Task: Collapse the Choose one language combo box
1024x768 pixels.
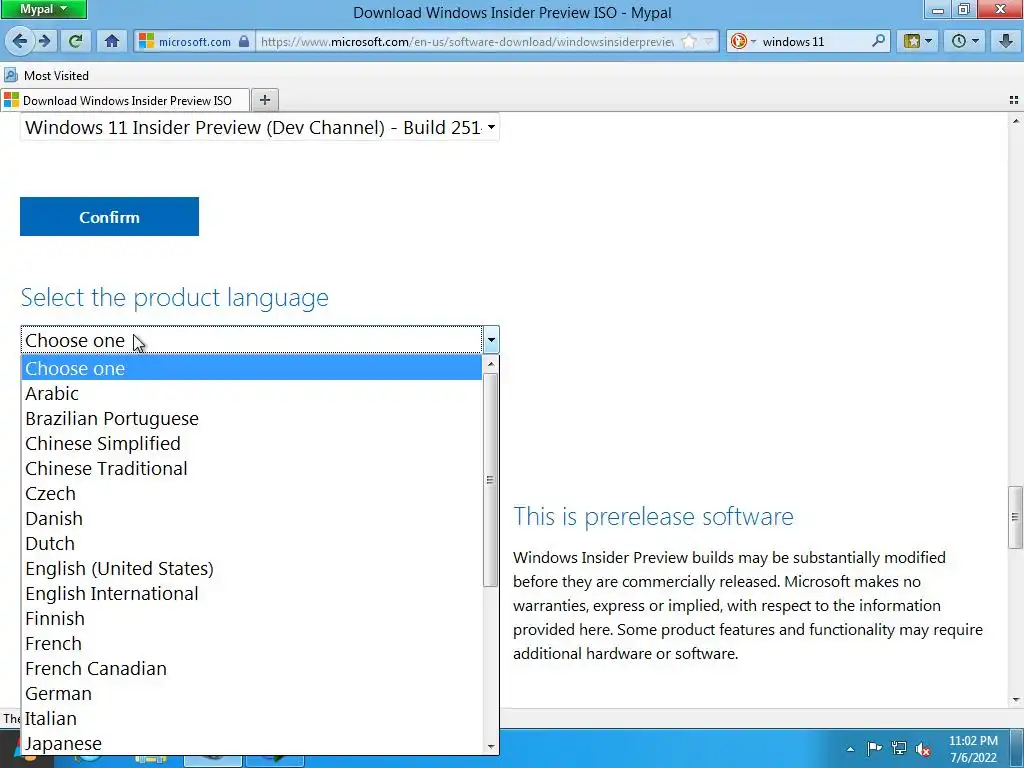Action: [x=260, y=340]
